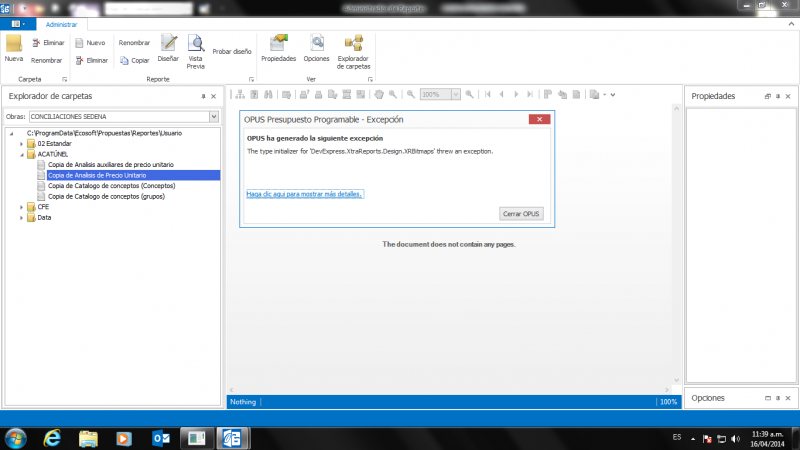The width and height of the screenshot is (800, 450).
Task: Expand the CFE folder in tree
Action: pos(21,207)
